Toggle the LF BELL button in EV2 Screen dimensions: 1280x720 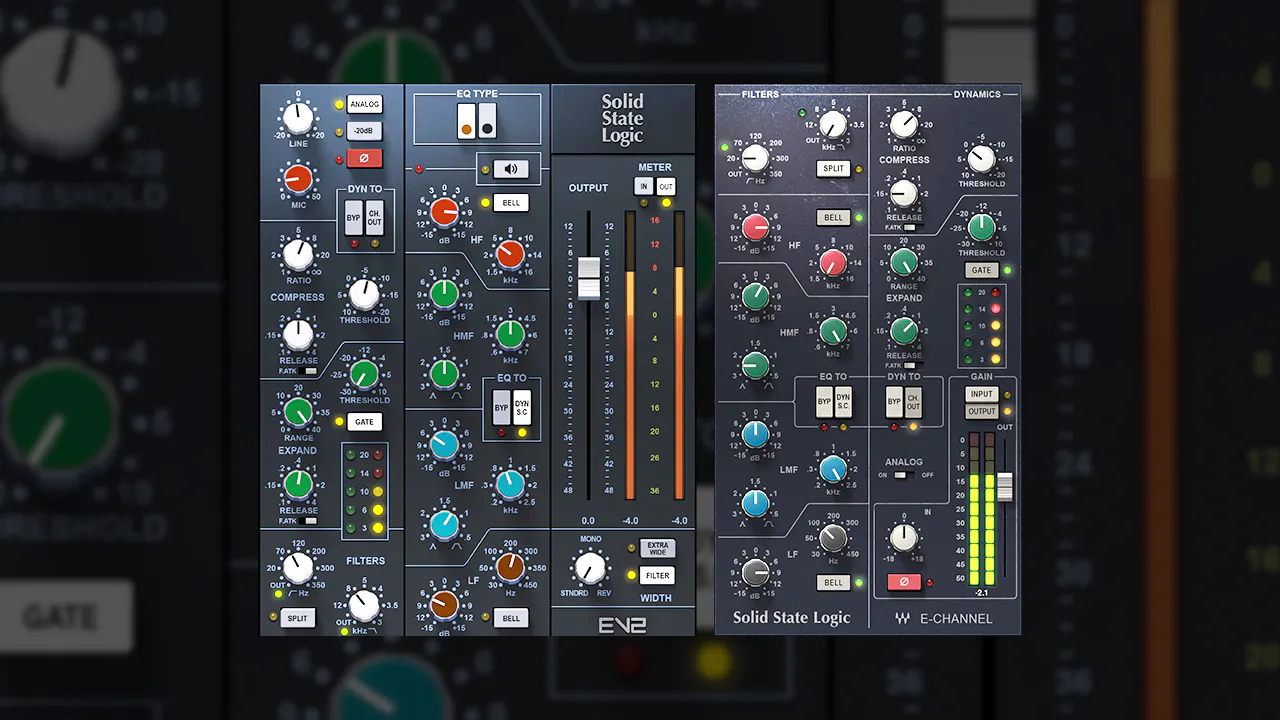(x=511, y=618)
